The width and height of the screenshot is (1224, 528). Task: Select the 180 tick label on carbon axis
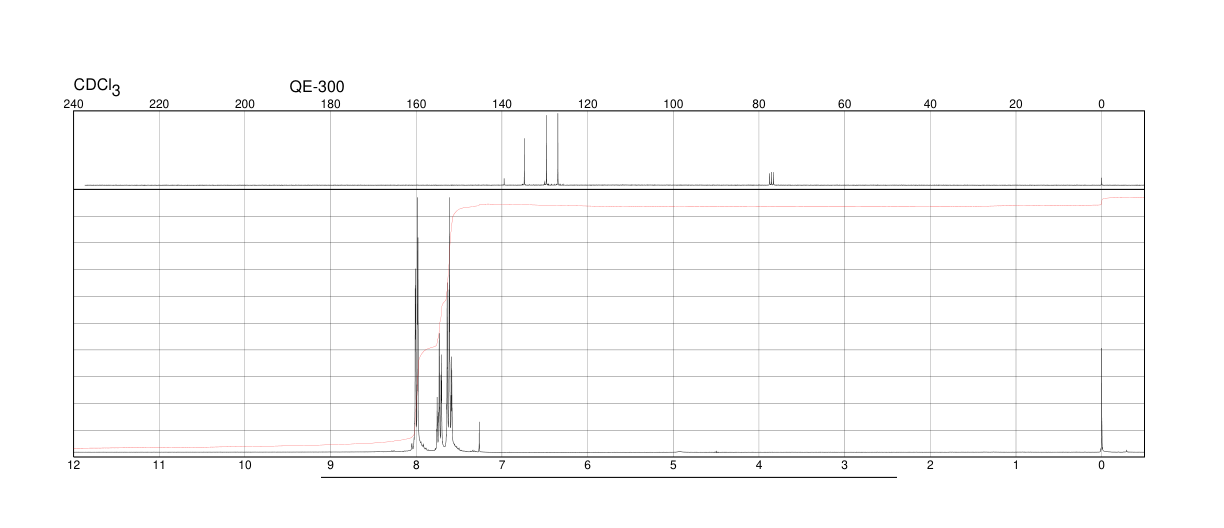(330, 104)
